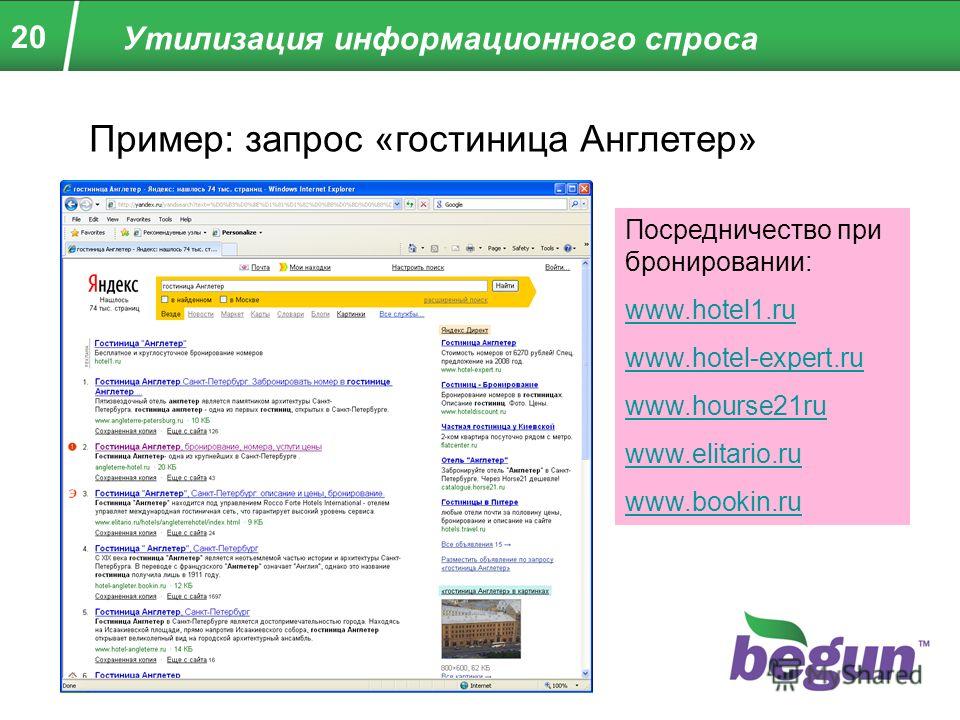Open the 'расширенный поиск' link
The image size is (960, 720).
coord(456,300)
